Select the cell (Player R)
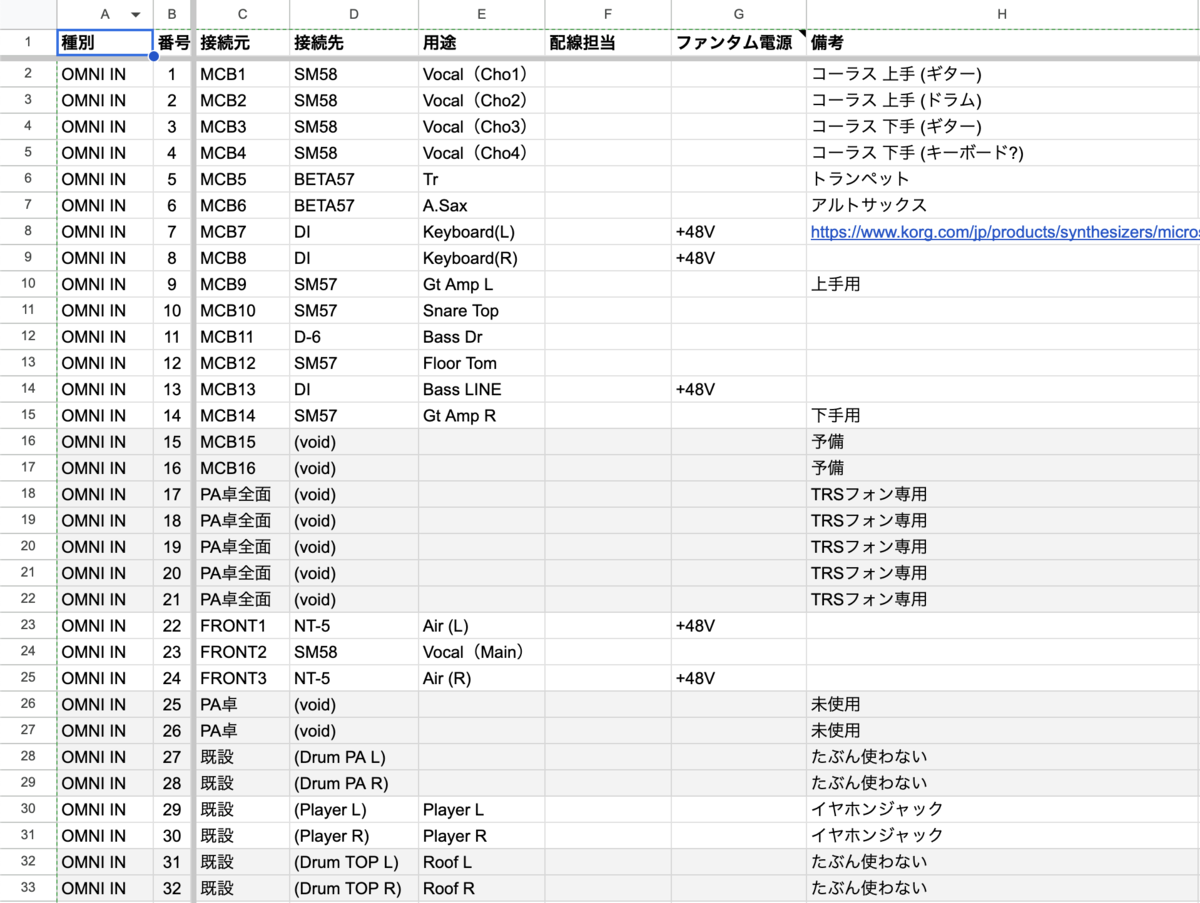 [x=354, y=835]
